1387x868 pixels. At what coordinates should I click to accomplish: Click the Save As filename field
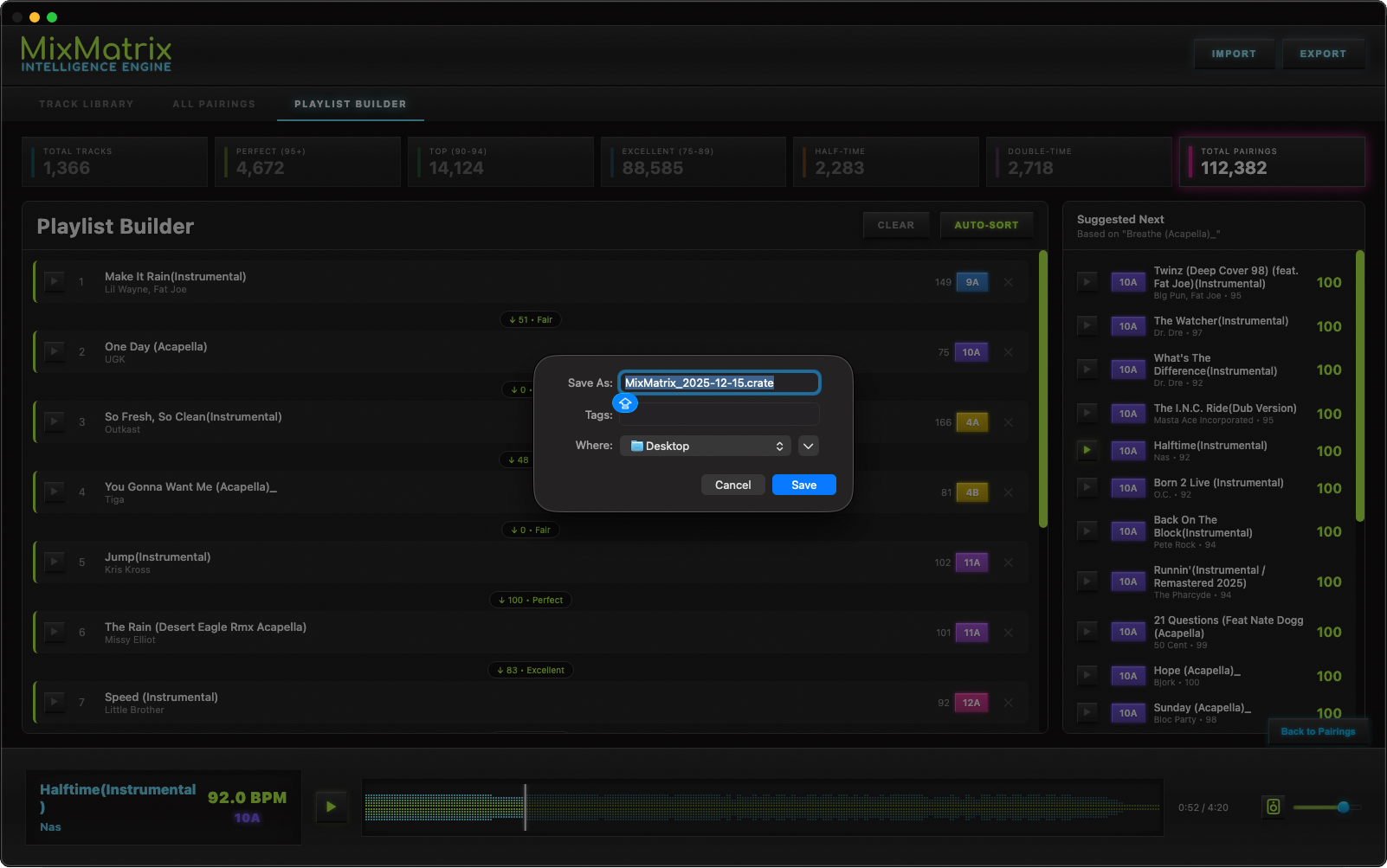718,383
